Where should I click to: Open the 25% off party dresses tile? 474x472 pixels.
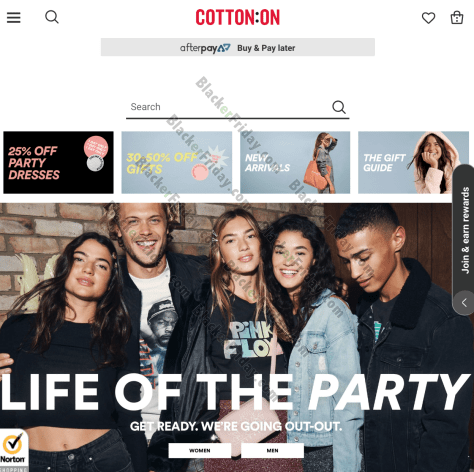tap(58, 162)
